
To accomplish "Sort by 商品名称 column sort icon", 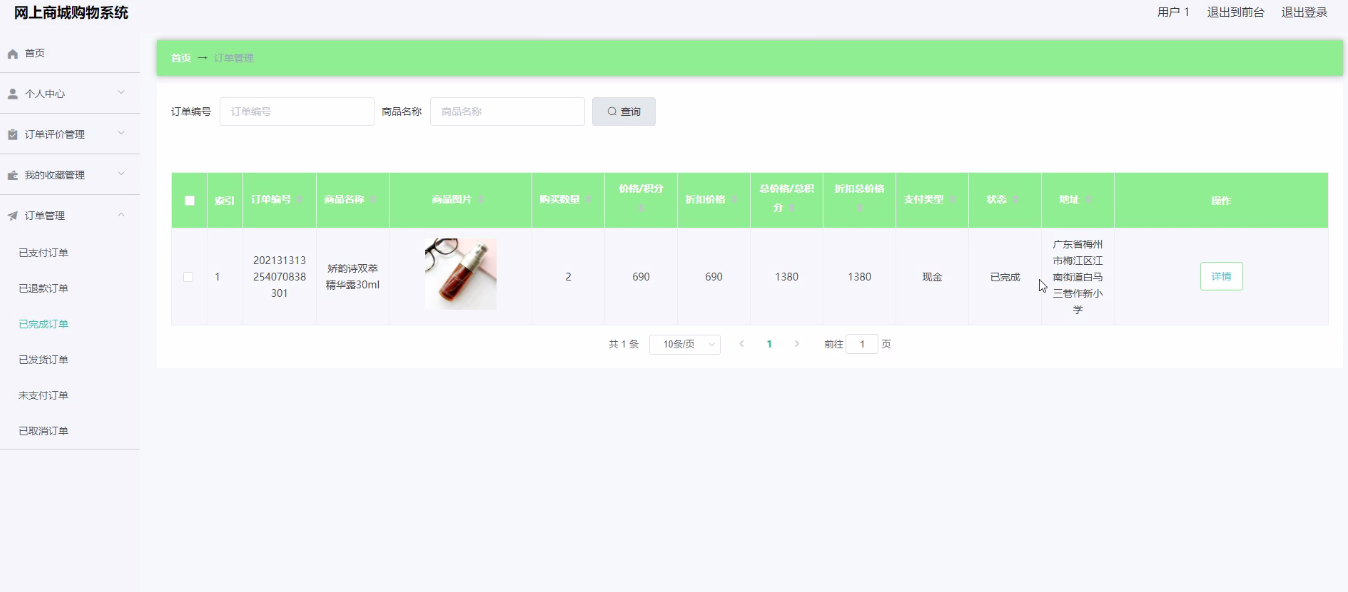I will coord(373,200).
